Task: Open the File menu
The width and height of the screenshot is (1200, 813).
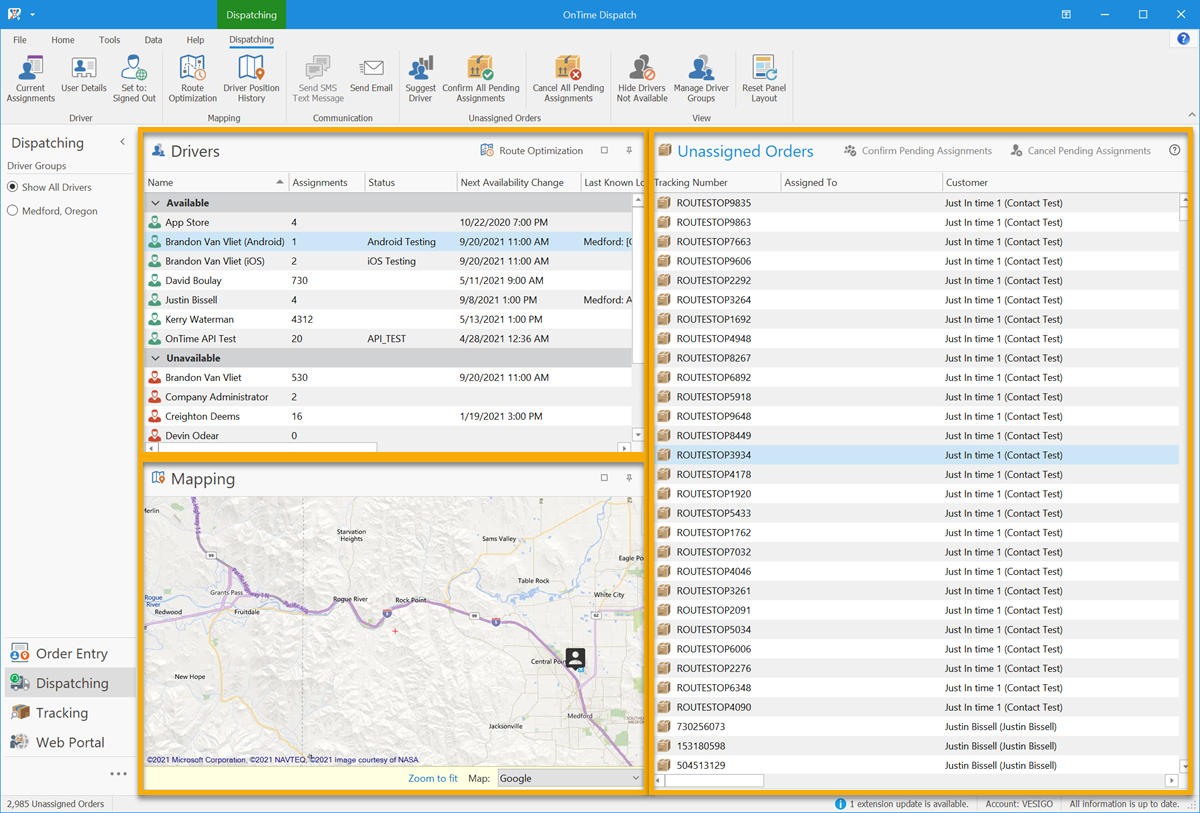Action: click(20, 40)
